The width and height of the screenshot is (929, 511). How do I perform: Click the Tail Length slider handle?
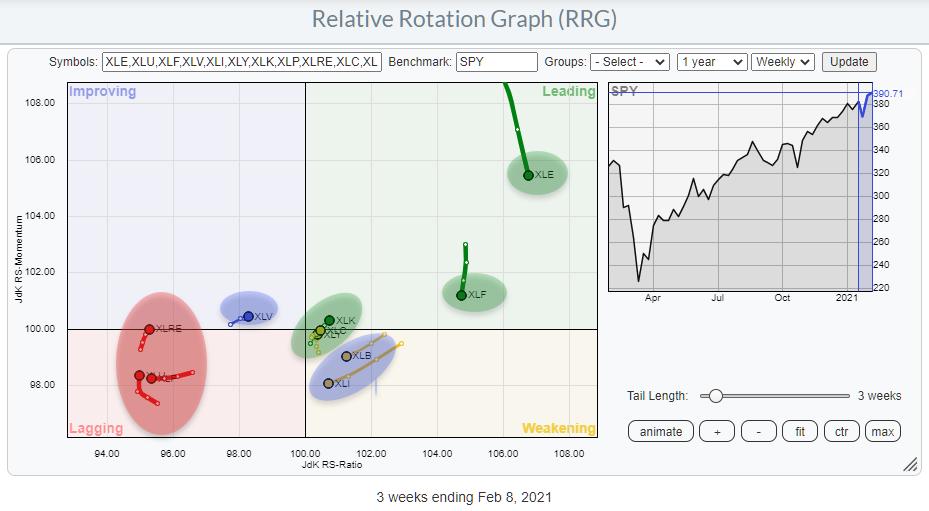[715, 396]
